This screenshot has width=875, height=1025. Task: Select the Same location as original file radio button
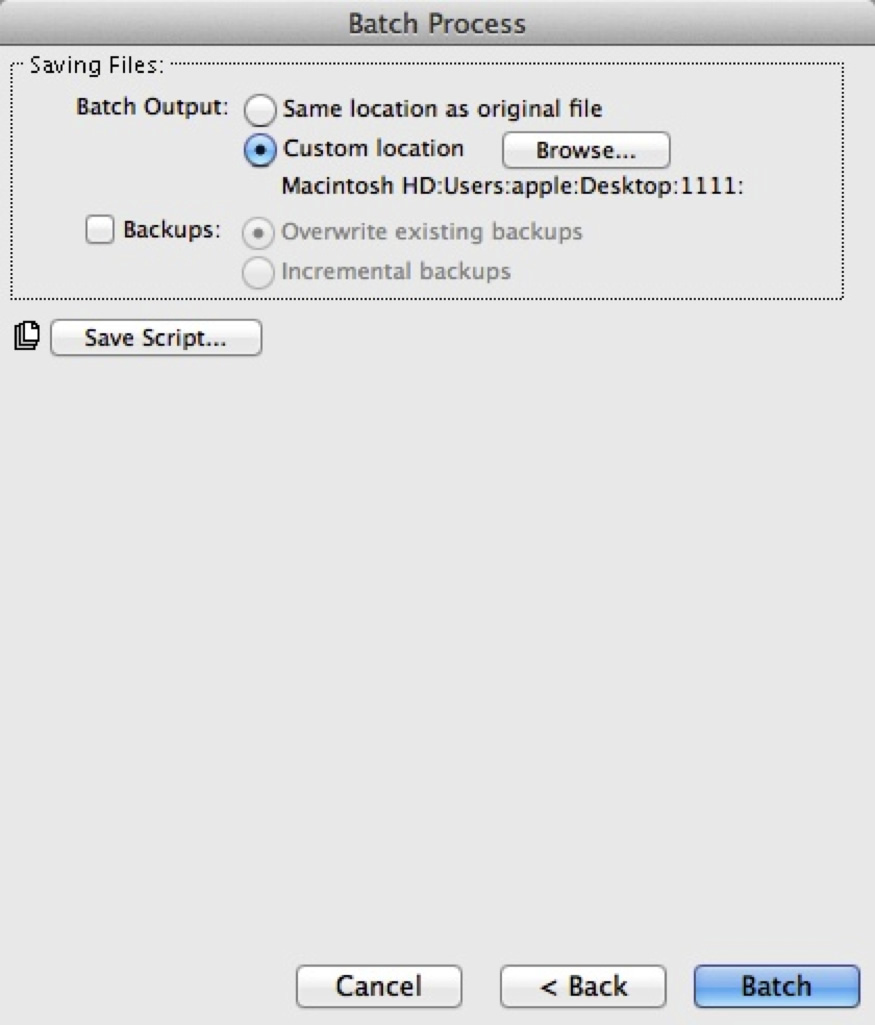click(259, 110)
